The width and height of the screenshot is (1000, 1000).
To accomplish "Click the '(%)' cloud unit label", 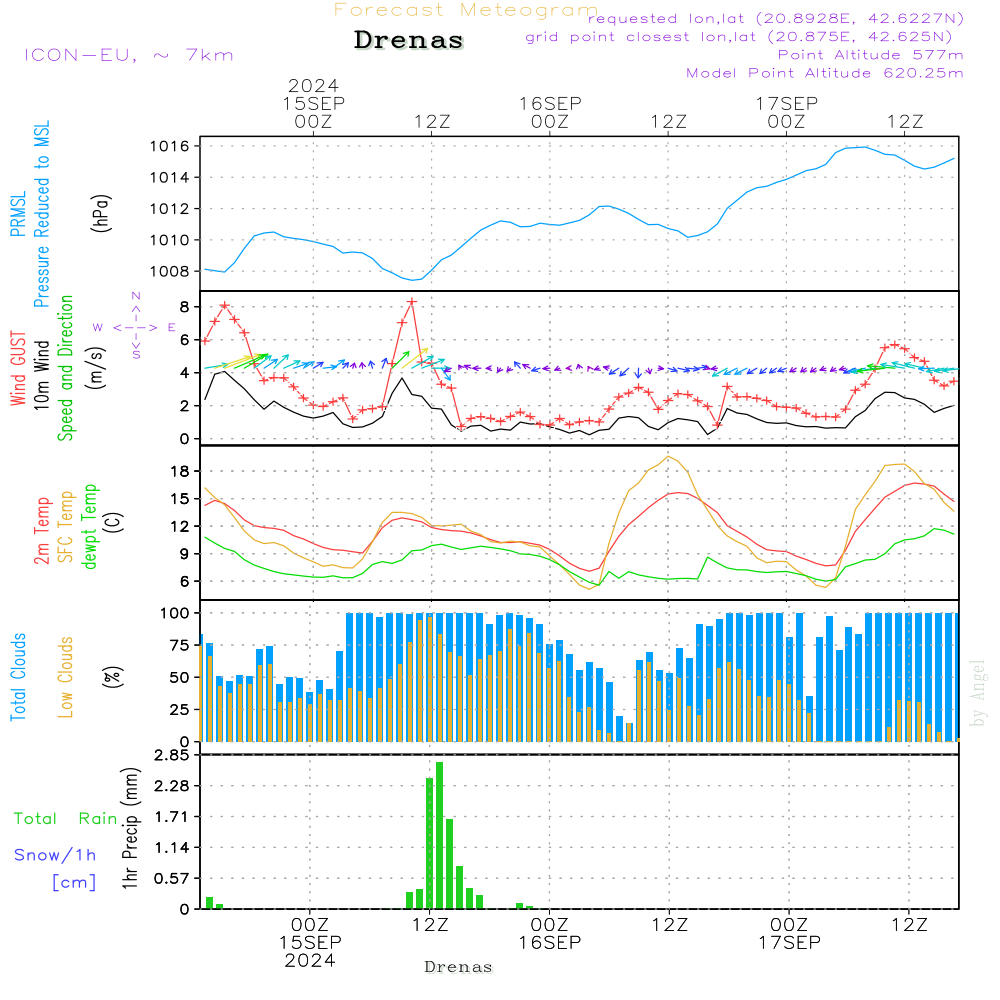I will pos(112,677).
